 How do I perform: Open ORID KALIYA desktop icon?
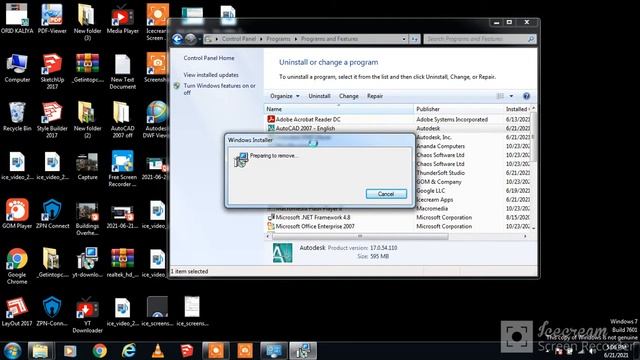[x=17, y=19]
